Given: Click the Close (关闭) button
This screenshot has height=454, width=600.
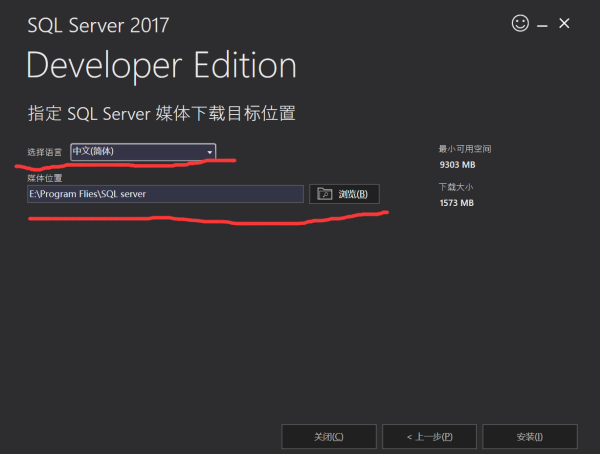Looking at the screenshot, I should (329, 436).
